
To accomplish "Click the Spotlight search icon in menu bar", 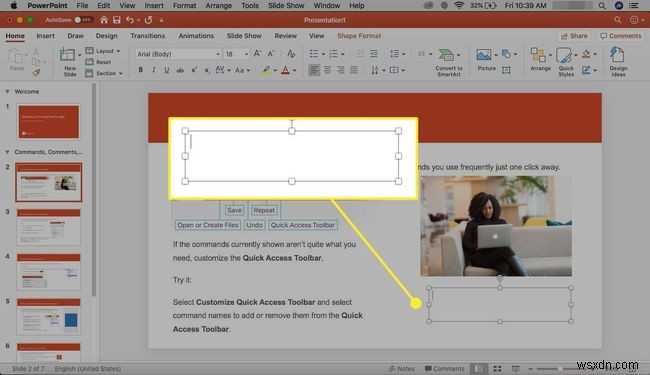I will [602, 5].
